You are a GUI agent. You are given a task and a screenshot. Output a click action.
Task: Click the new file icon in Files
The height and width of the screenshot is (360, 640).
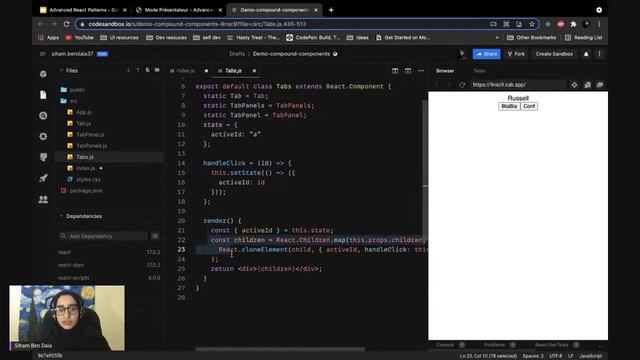pos(147,70)
